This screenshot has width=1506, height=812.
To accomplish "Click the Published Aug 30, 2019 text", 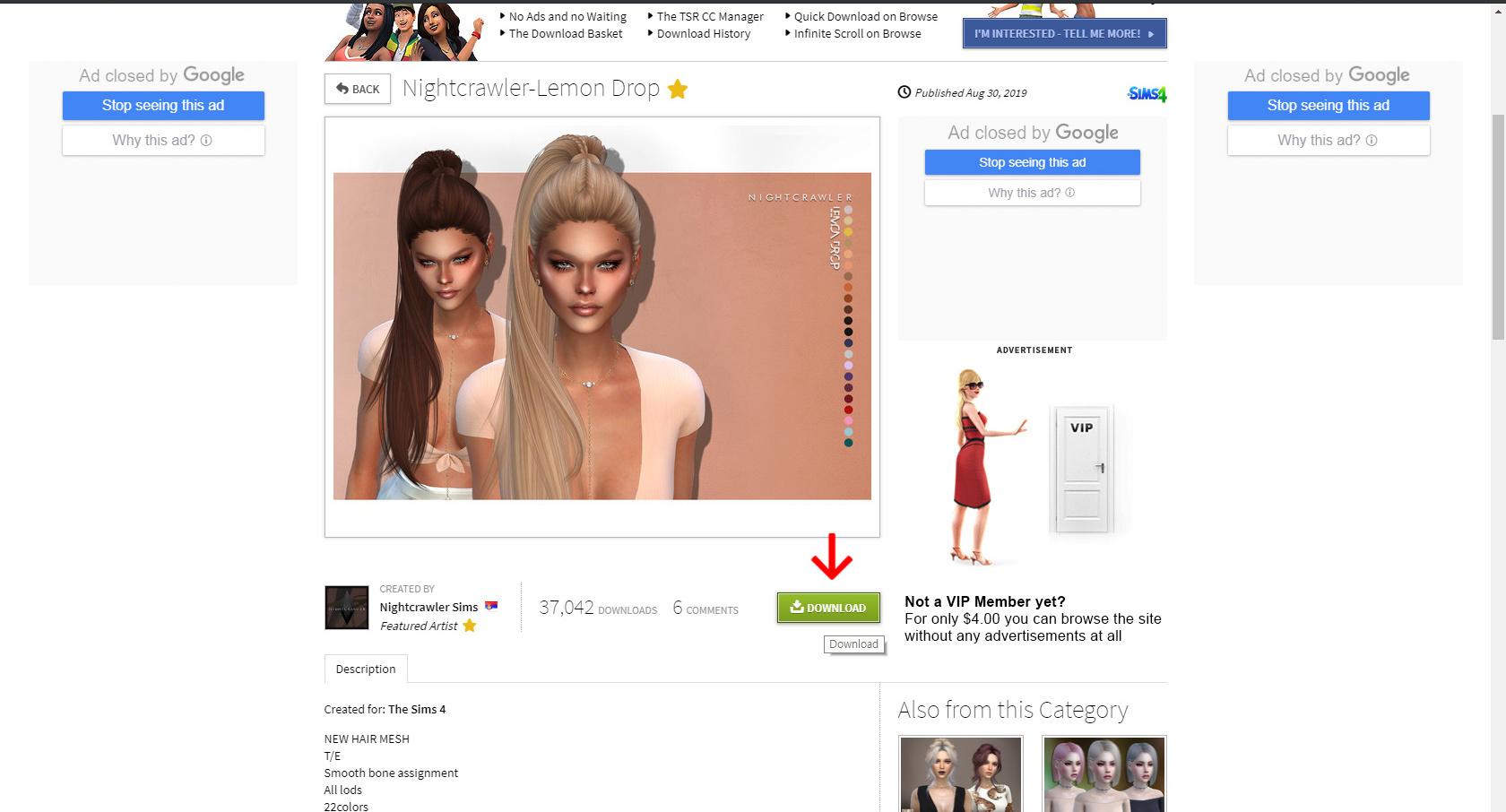I will [x=971, y=92].
